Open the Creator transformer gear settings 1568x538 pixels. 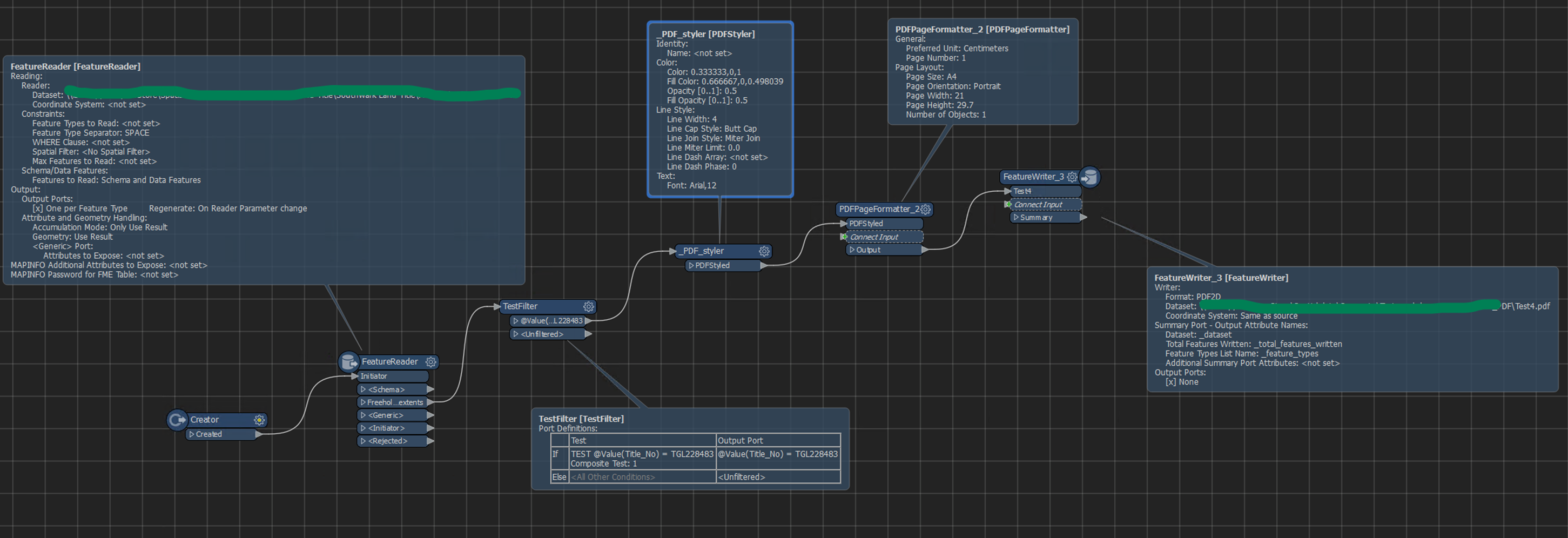259,420
